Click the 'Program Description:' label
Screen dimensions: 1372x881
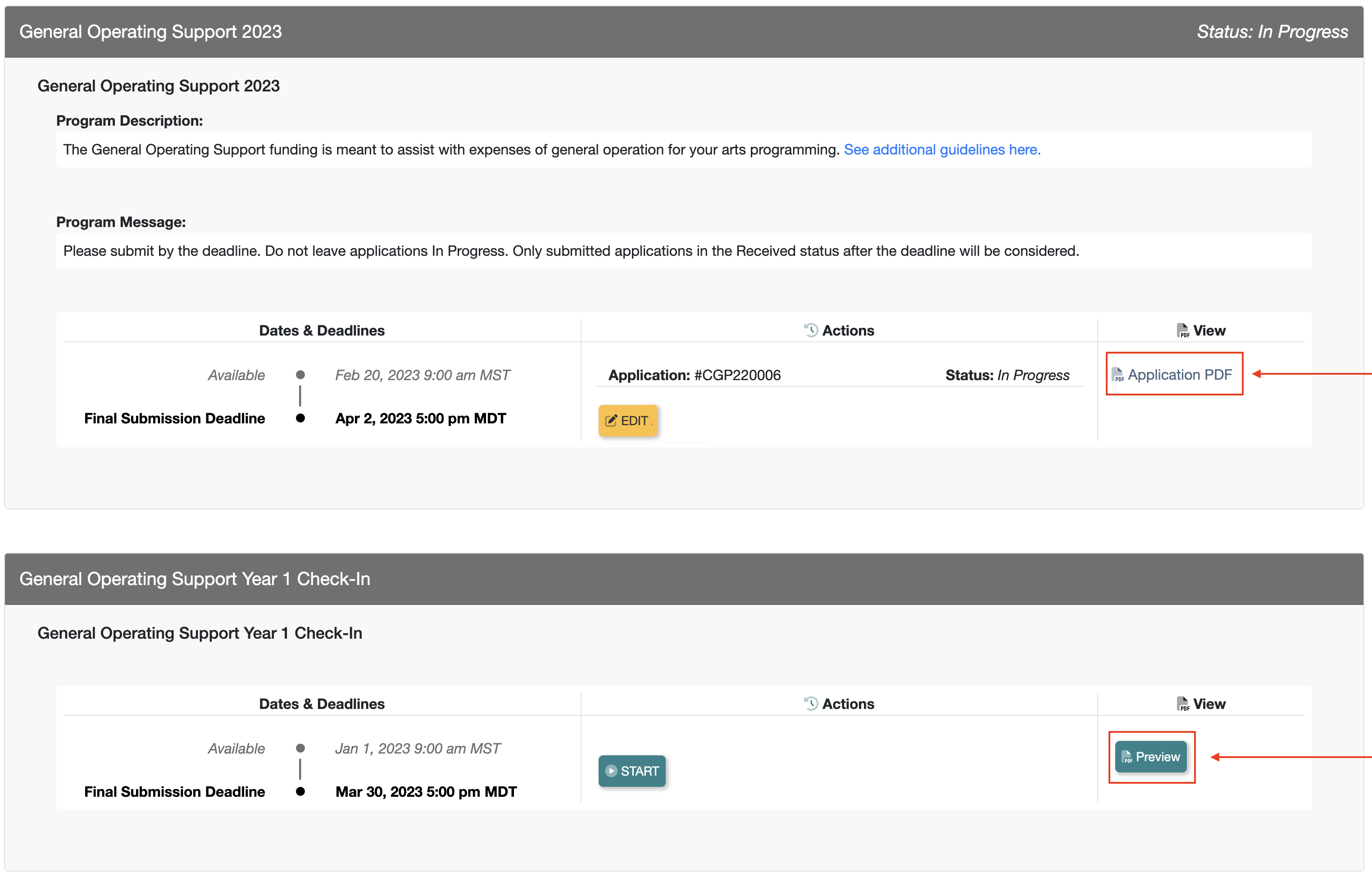pyautogui.click(x=129, y=121)
